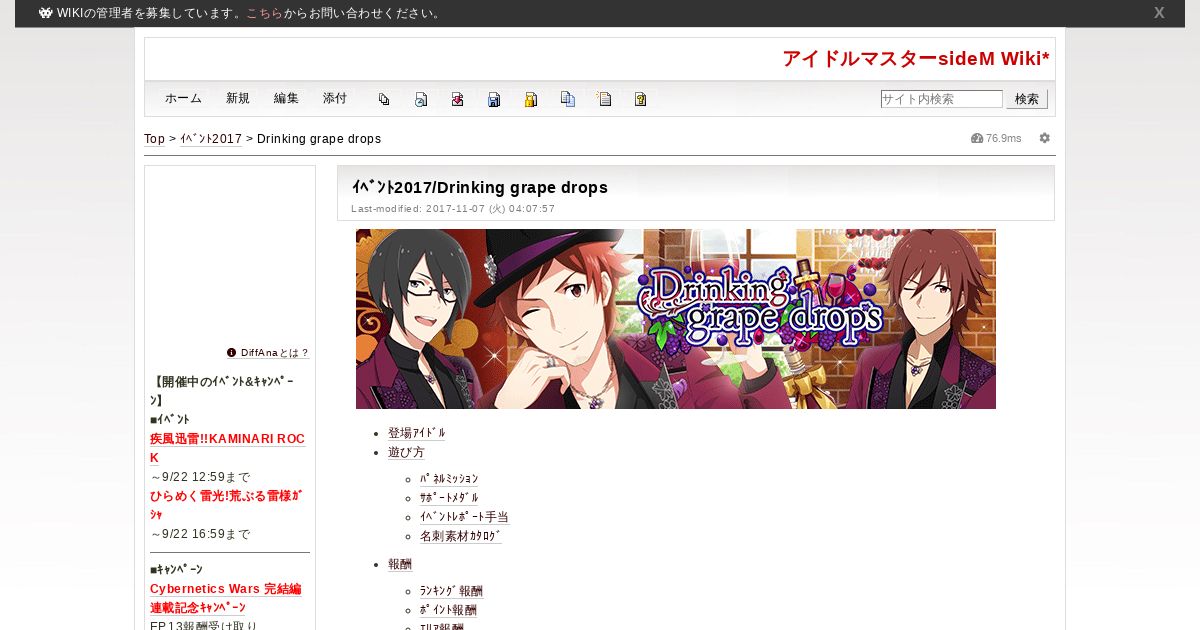Viewport: 1200px width, 630px height.
Task: Click the Drinking grape drops banner image
Action: pyautogui.click(x=676, y=319)
